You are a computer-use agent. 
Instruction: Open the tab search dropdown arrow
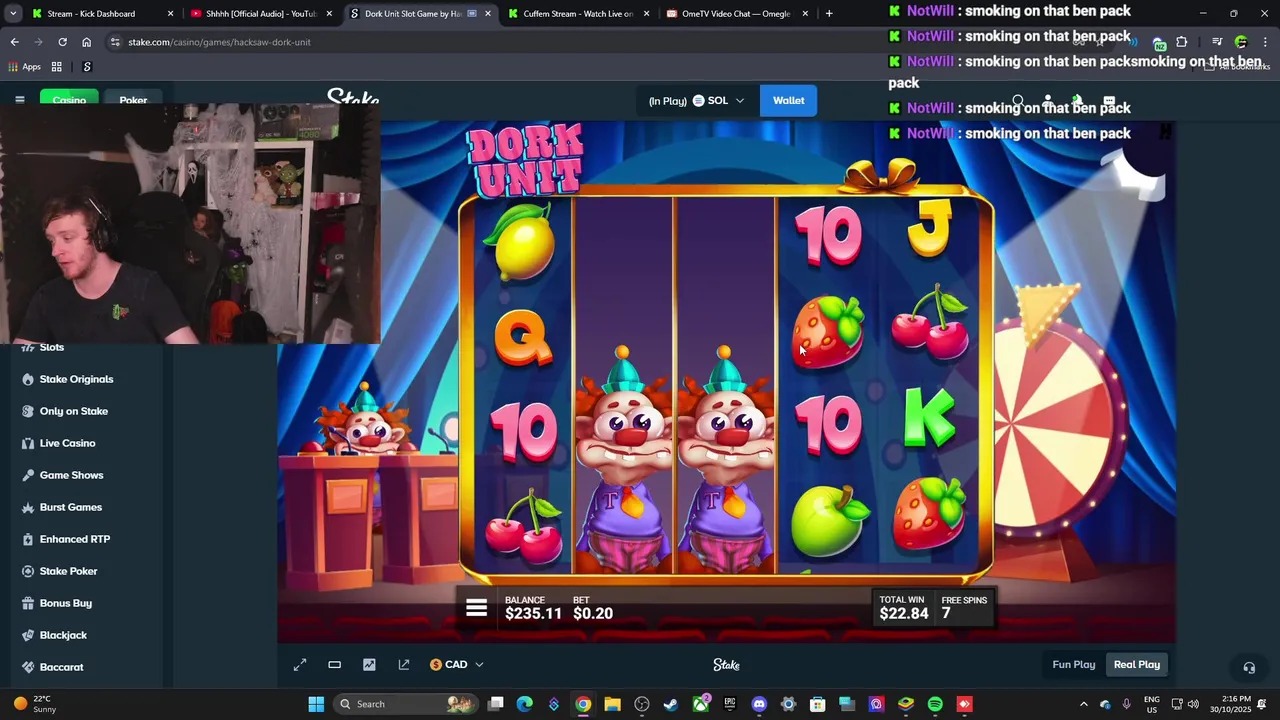[13, 14]
